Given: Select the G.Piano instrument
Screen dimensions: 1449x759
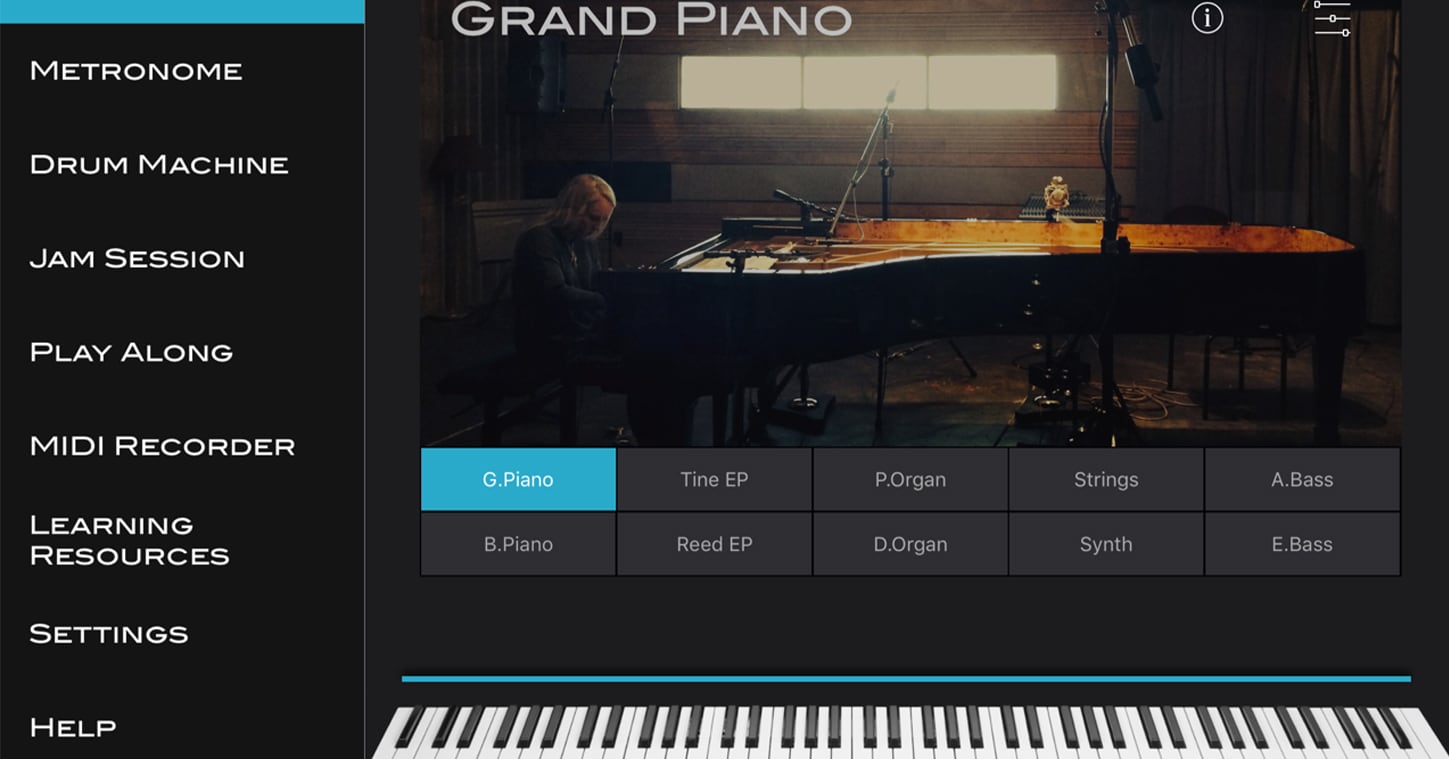Looking at the screenshot, I should 518,479.
